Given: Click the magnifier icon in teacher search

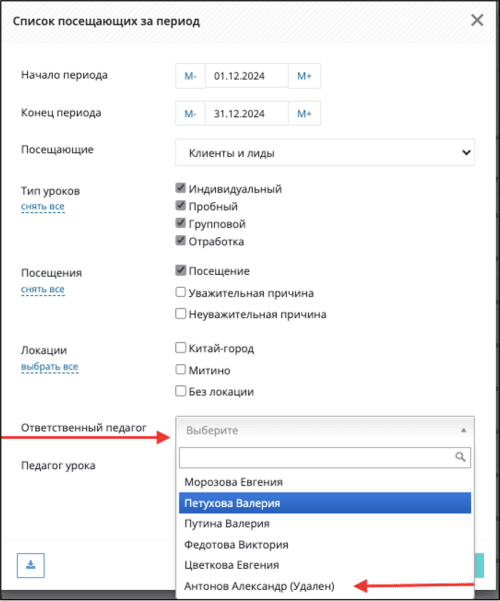Looking at the screenshot, I should 460,457.
